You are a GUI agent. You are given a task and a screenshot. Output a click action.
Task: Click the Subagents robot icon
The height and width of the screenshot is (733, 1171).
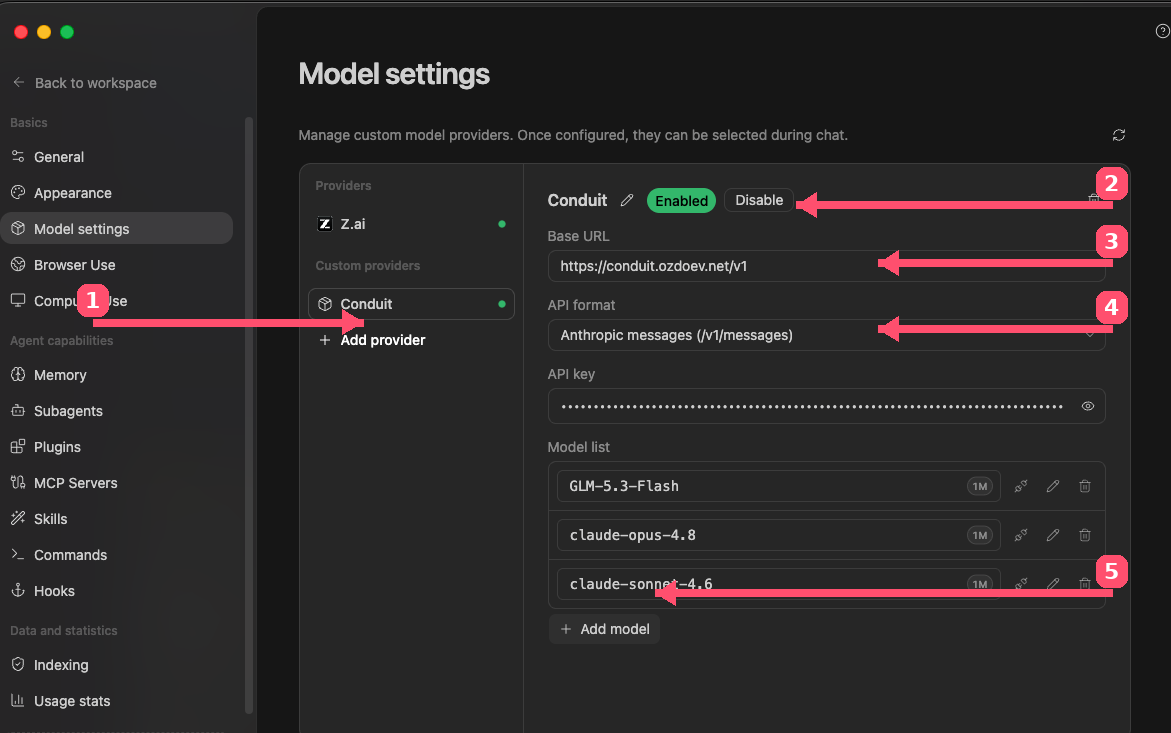[18, 411]
